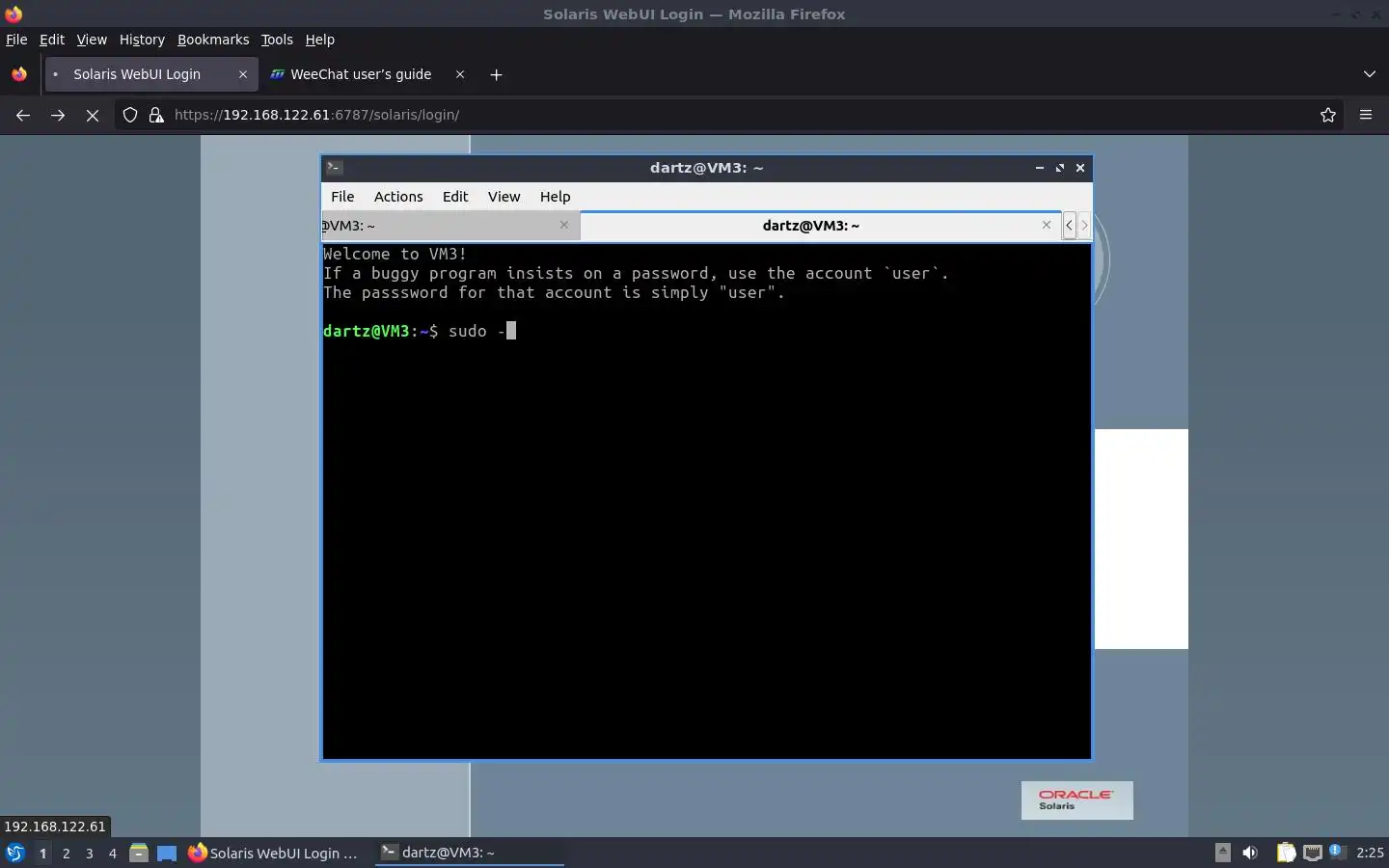This screenshot has width=1389, height=868.
Task: Select the Solaris WebUI Login browser tab
Action: tap(151, 74)
